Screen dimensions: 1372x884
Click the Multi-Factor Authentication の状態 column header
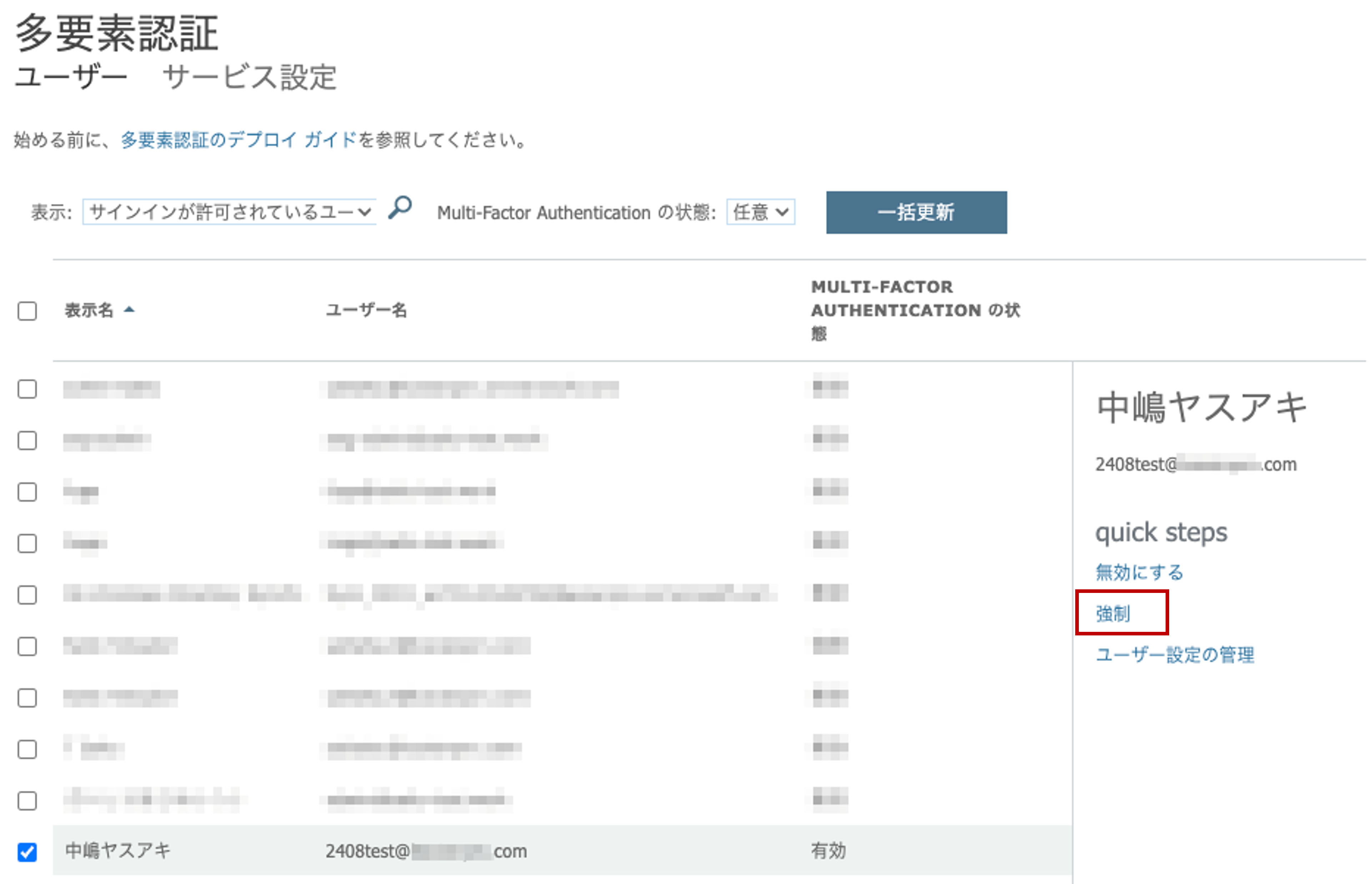click(x=915, y=310)
